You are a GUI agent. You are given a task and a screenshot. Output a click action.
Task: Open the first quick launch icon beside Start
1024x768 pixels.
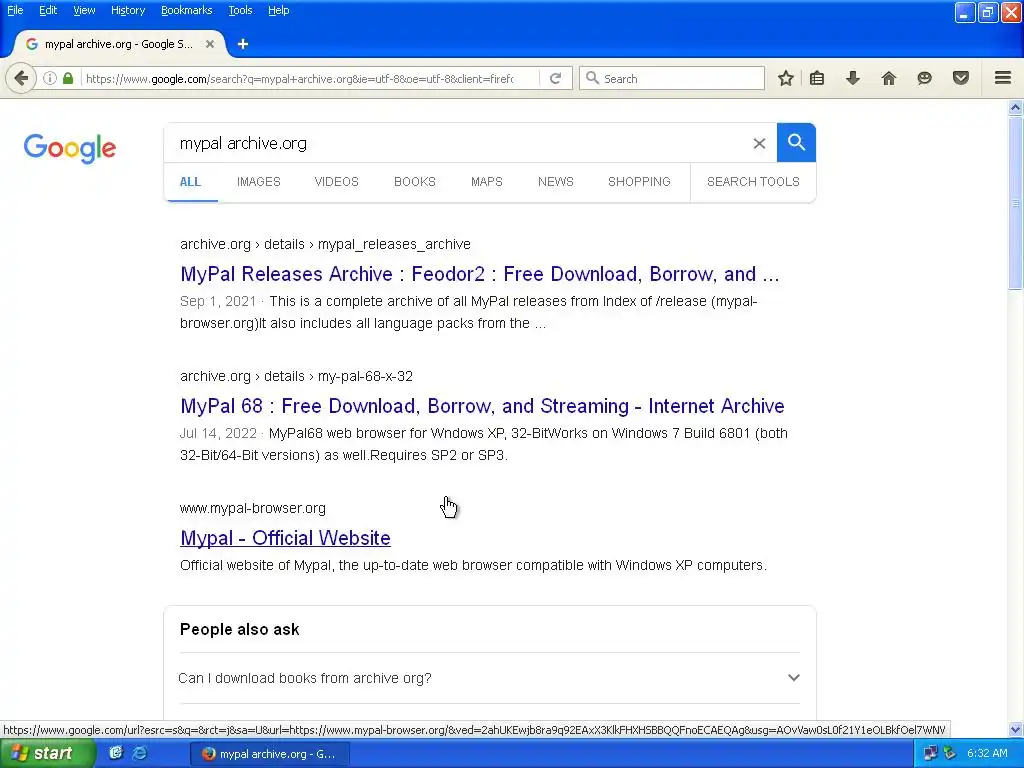tap(116, 753)
